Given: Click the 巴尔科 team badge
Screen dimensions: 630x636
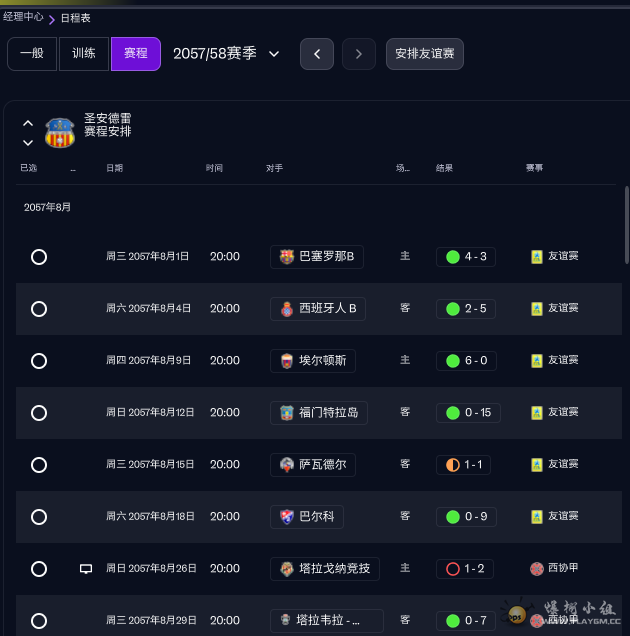Looking at the screenshot, I should [287, 516].
